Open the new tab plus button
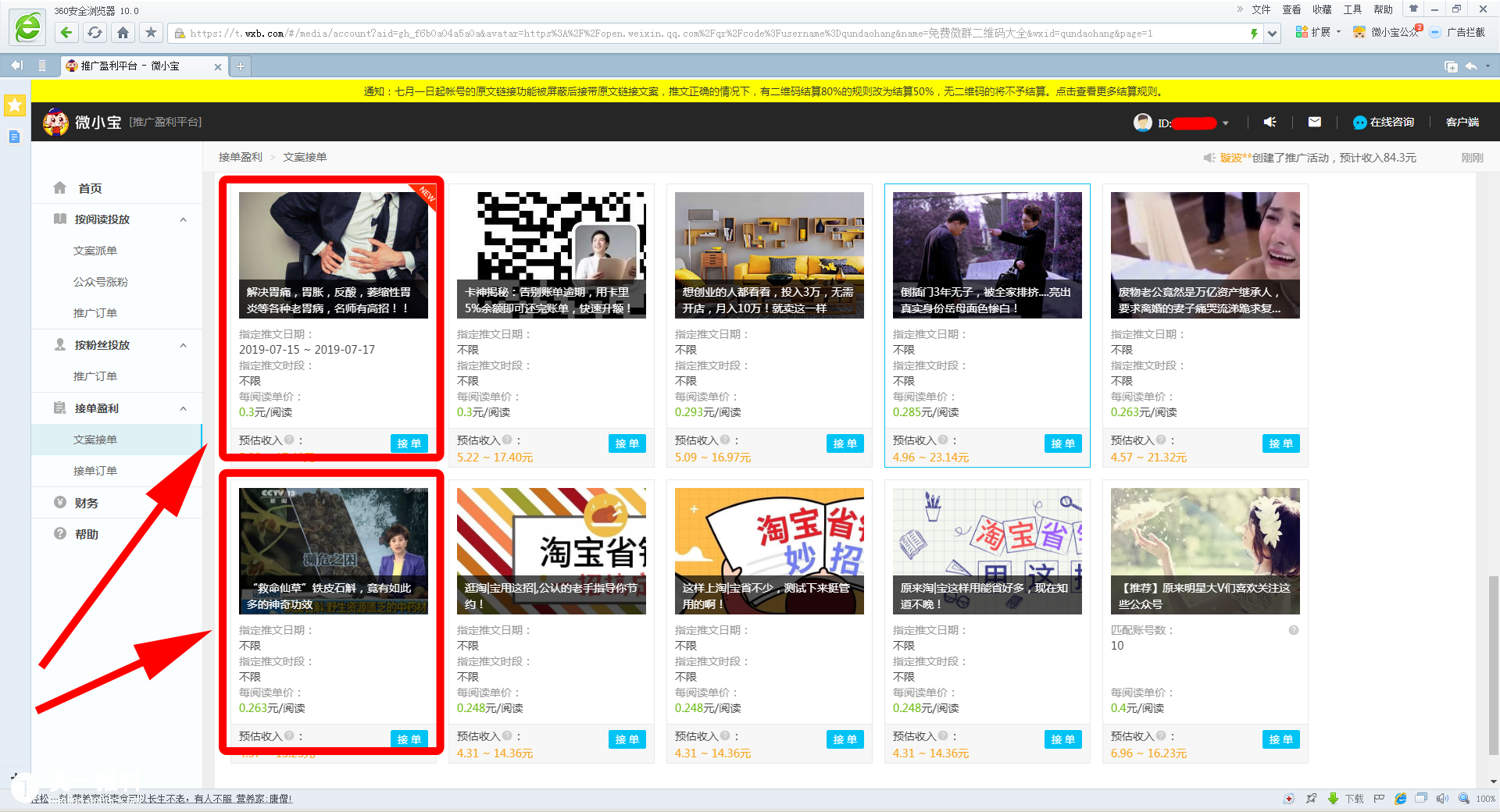 241,66
